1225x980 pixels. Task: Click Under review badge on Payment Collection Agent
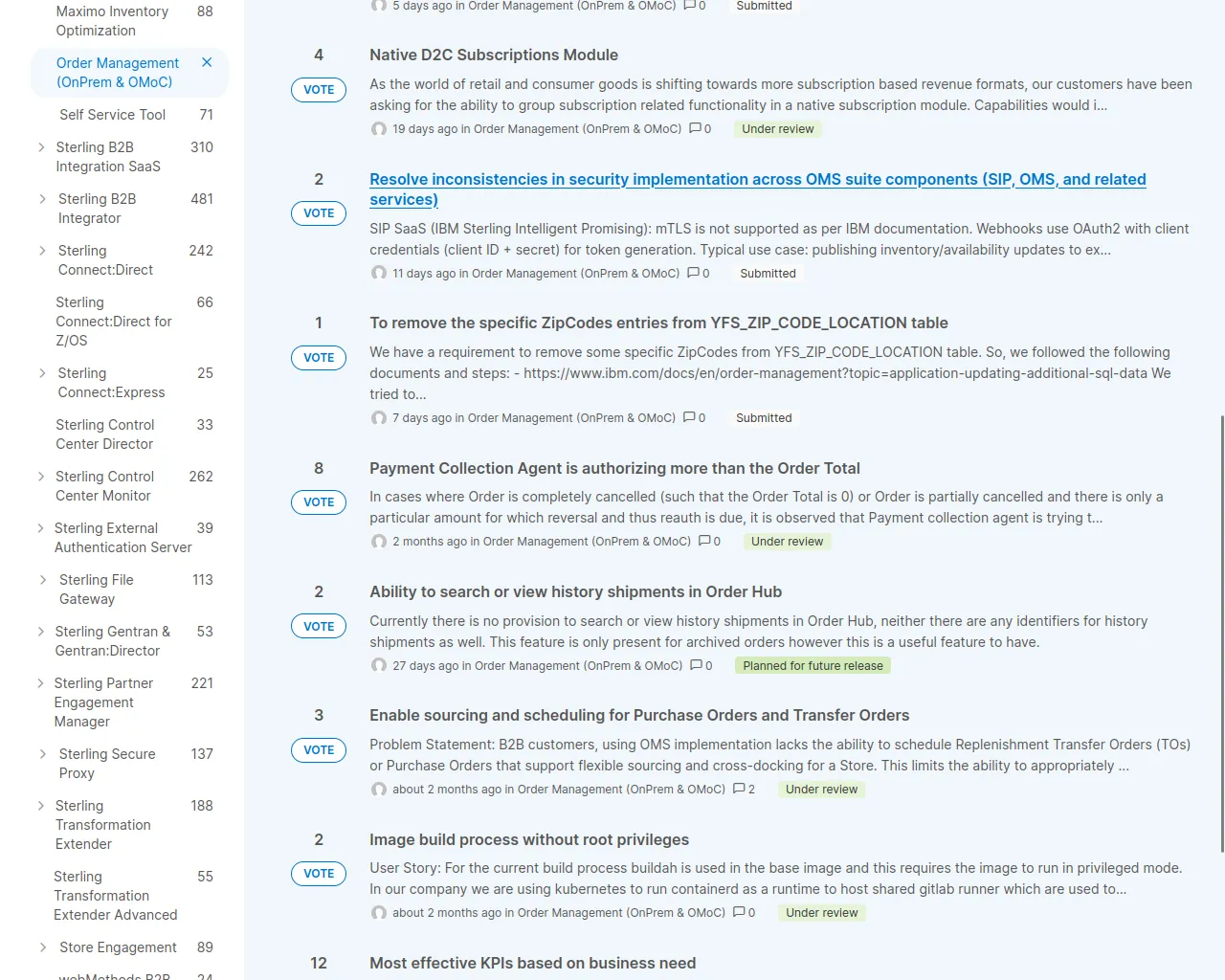[787, 541]
